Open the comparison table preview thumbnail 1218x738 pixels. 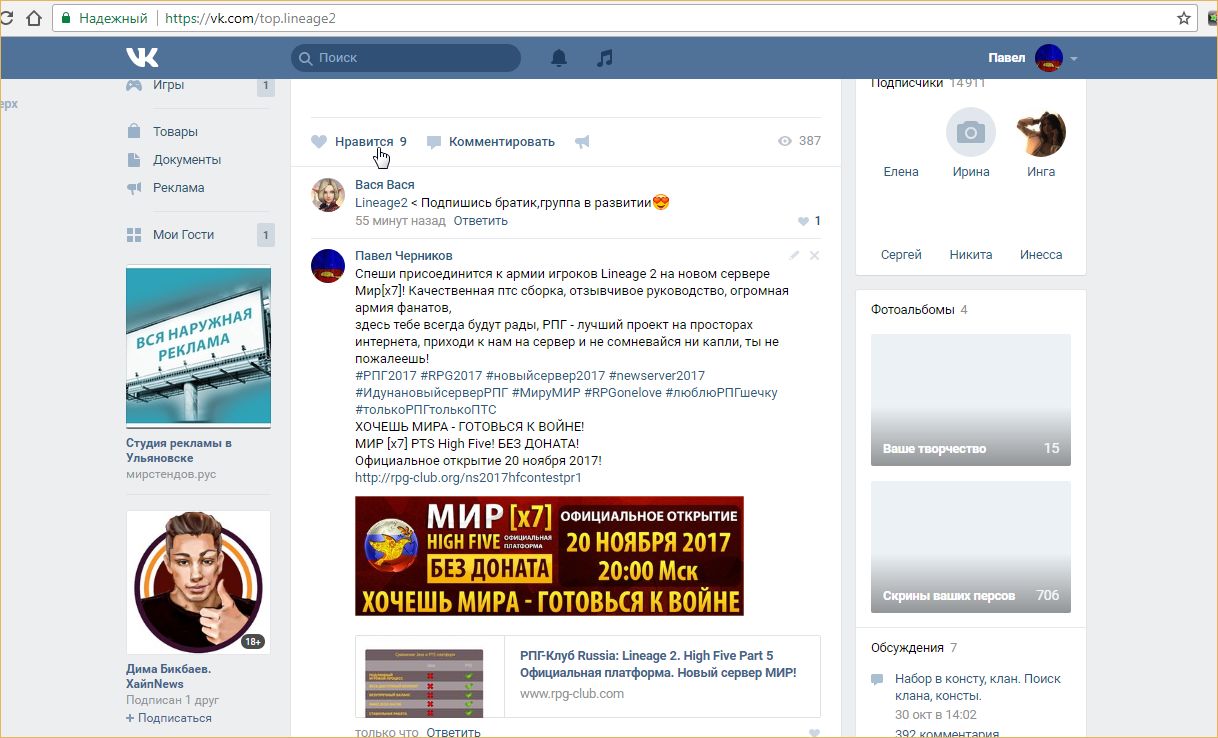tap(424, 683)
